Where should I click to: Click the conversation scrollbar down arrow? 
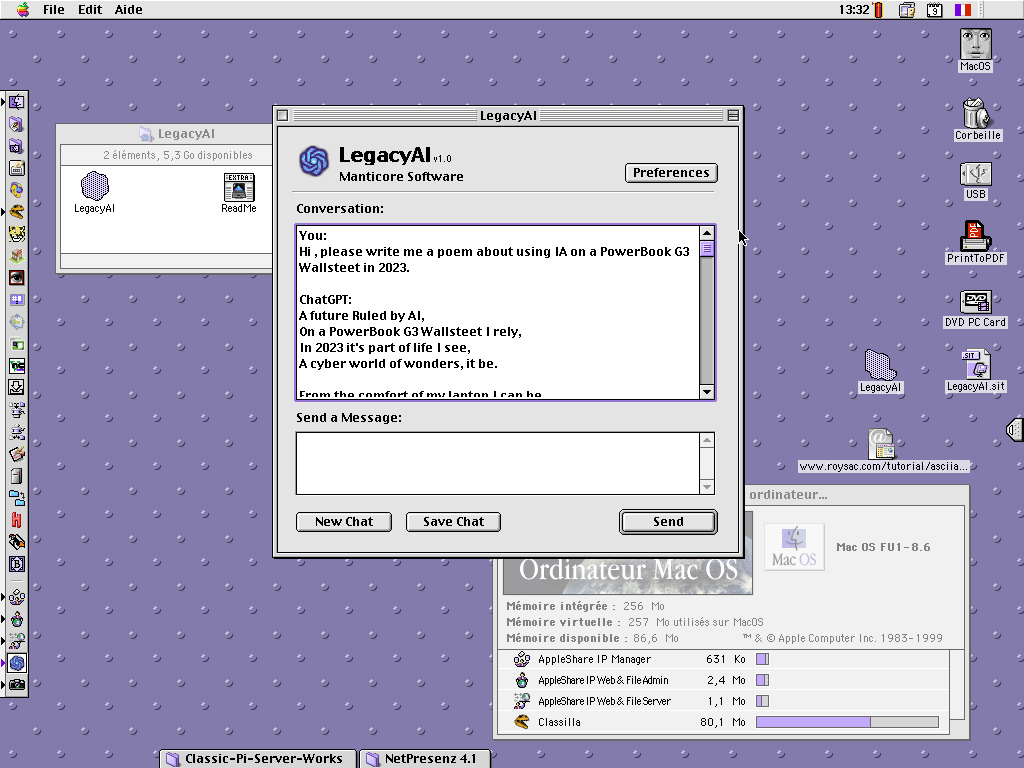(707, 392)
